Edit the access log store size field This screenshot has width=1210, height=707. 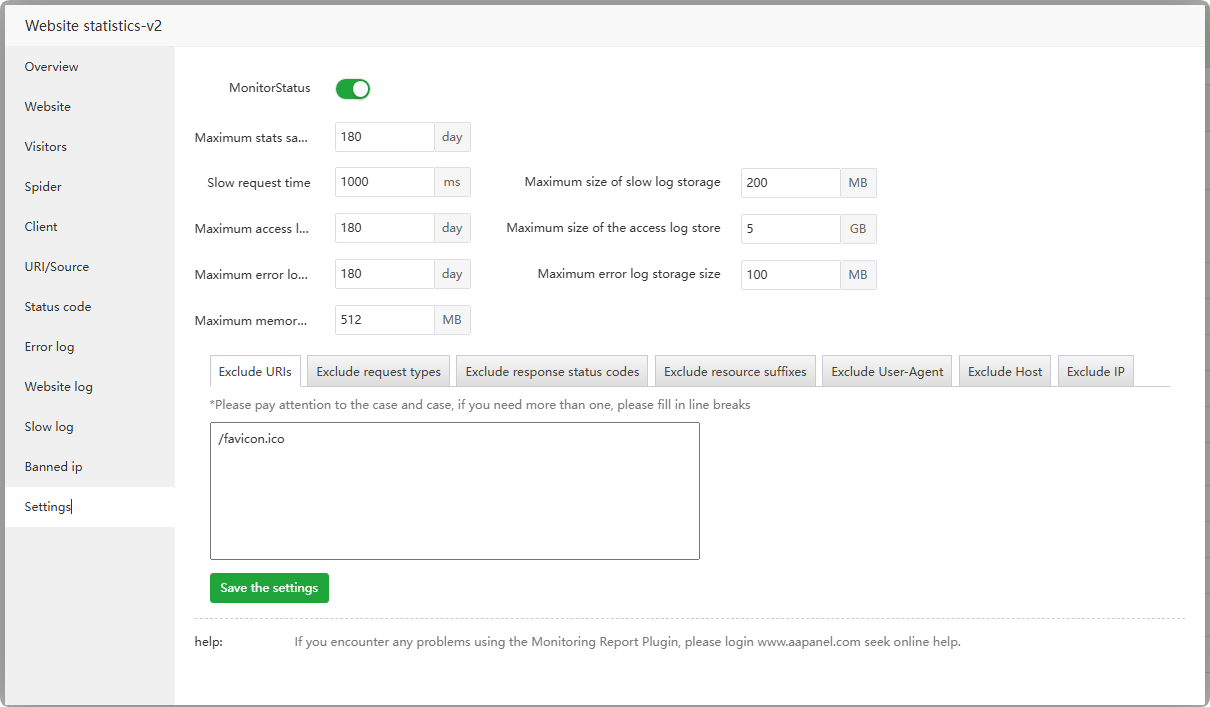pos(790,229)
